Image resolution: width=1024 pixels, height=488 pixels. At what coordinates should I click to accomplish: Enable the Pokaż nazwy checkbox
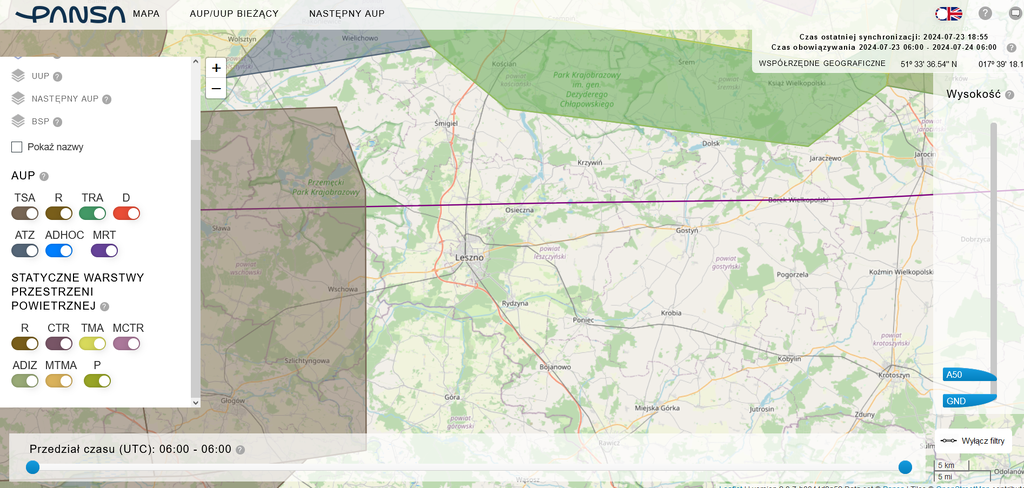click(x=17, y=147)
